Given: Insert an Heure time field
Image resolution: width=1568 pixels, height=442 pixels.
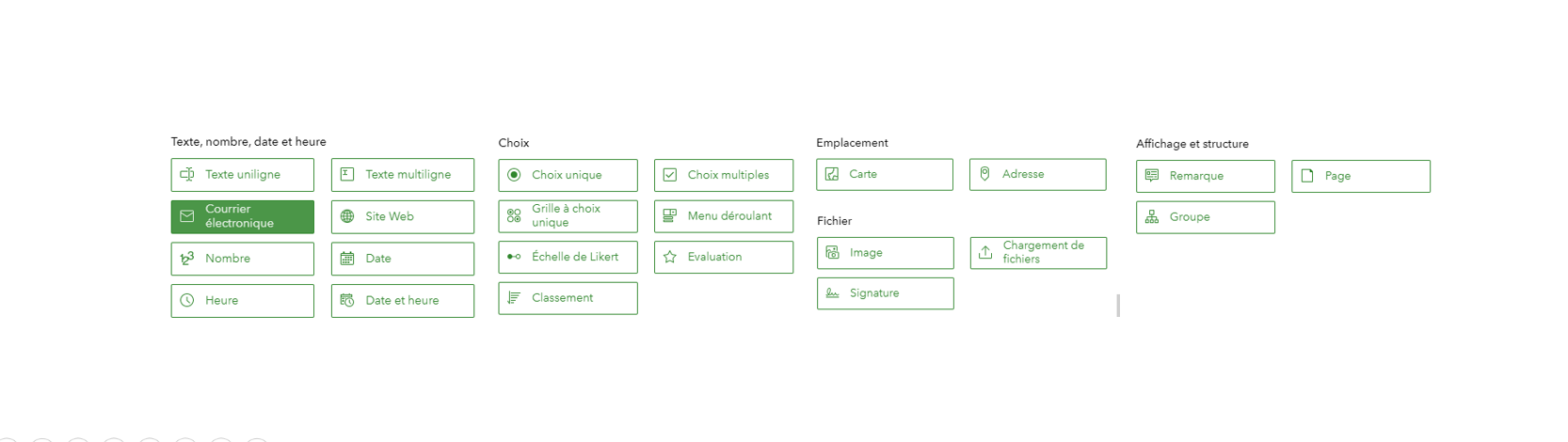Looking at the screenshot, I should click(x=242, y=301).
